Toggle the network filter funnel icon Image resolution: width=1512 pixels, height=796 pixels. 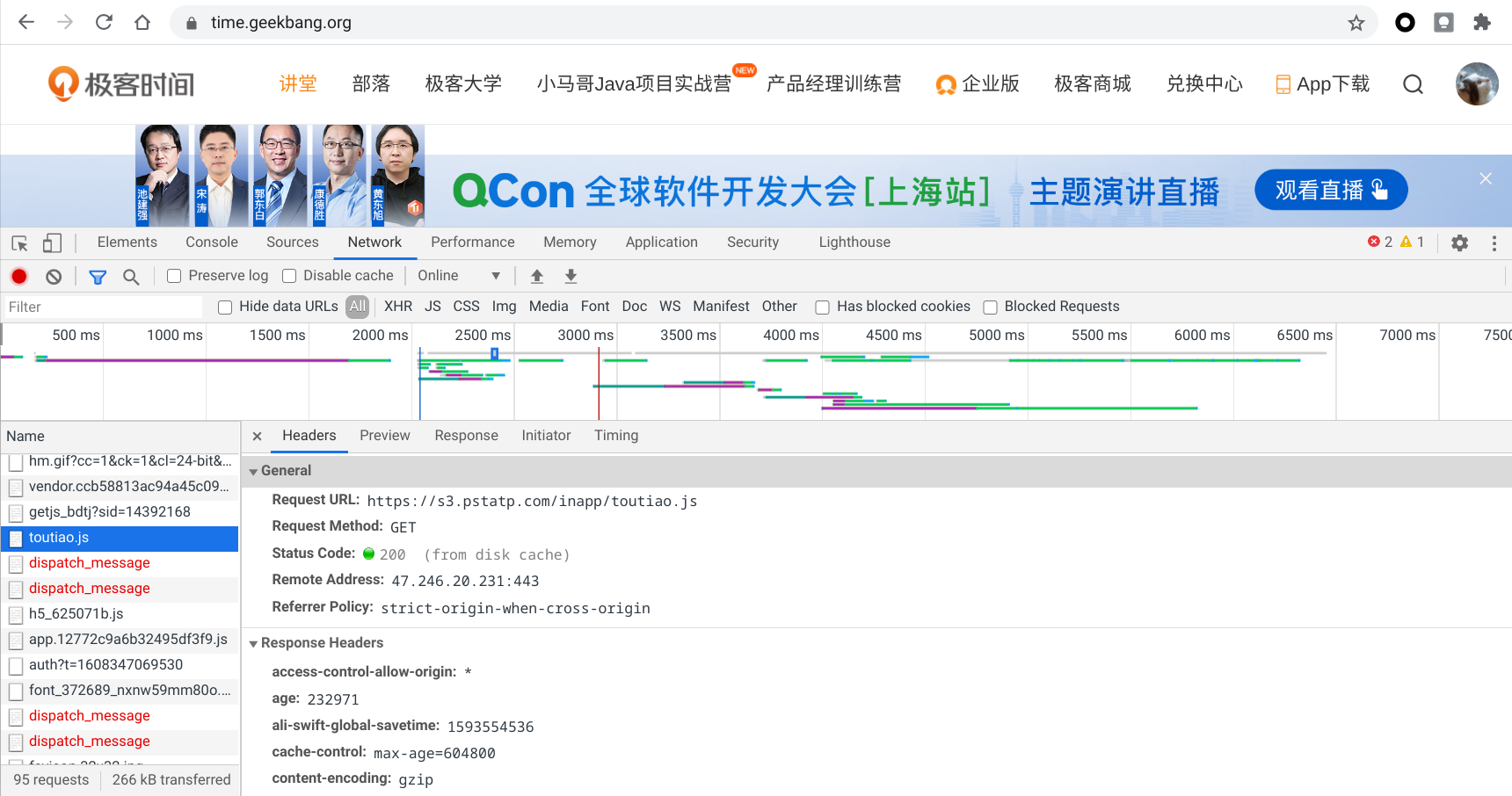tap(98, 277)
